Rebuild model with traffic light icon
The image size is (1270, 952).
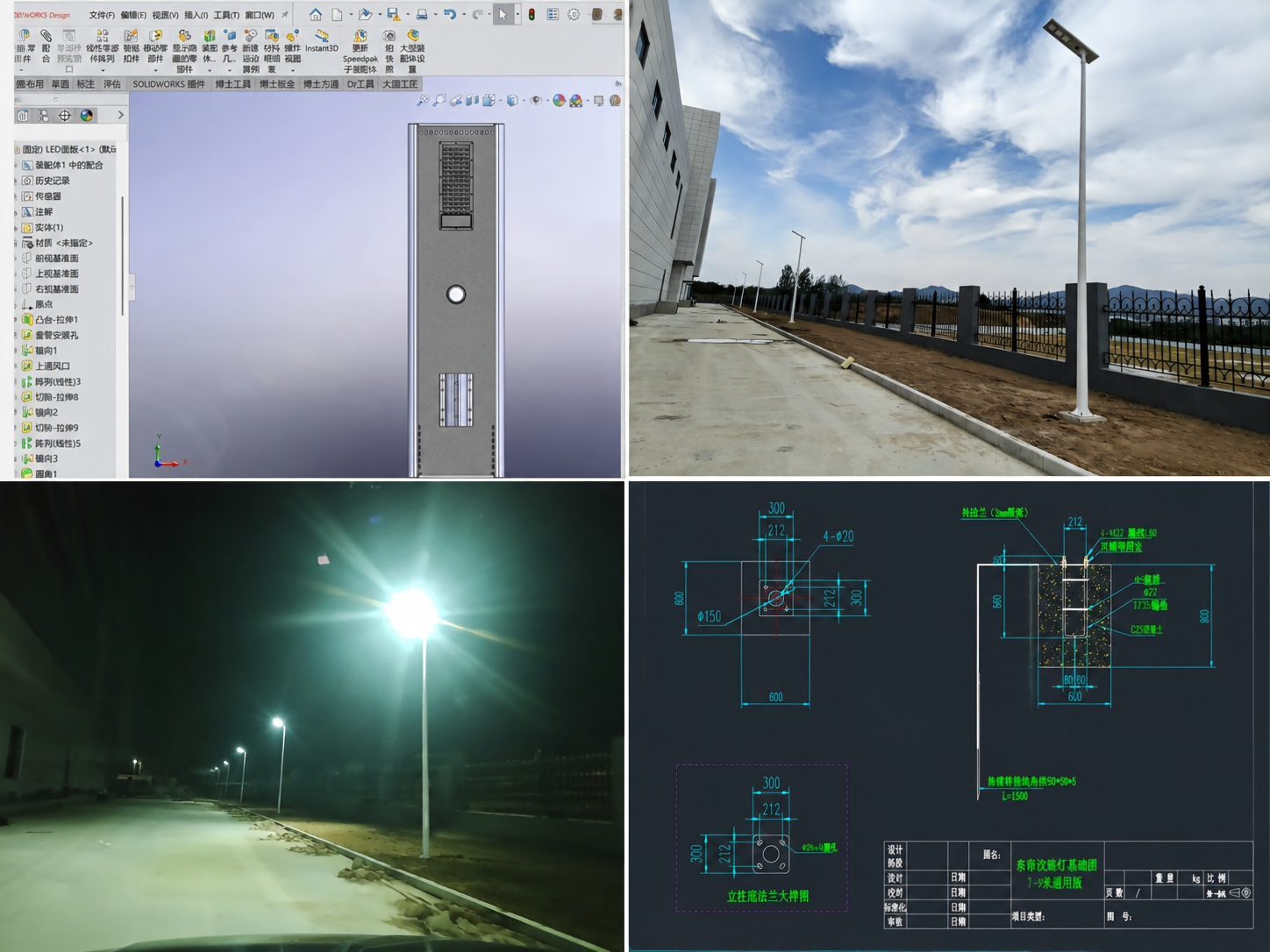[532, 14]
